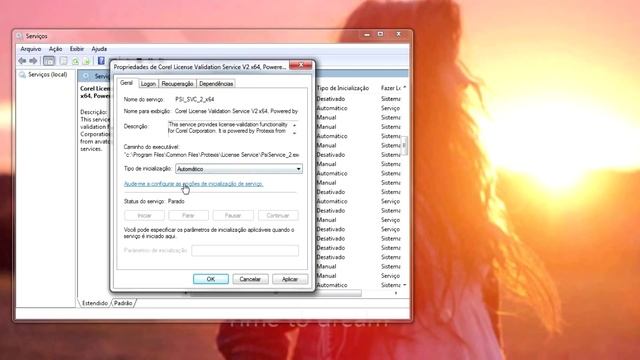Click the services list scroll-down arrow
This screenshot has height=360, width=640.
[x=404, y=285]
